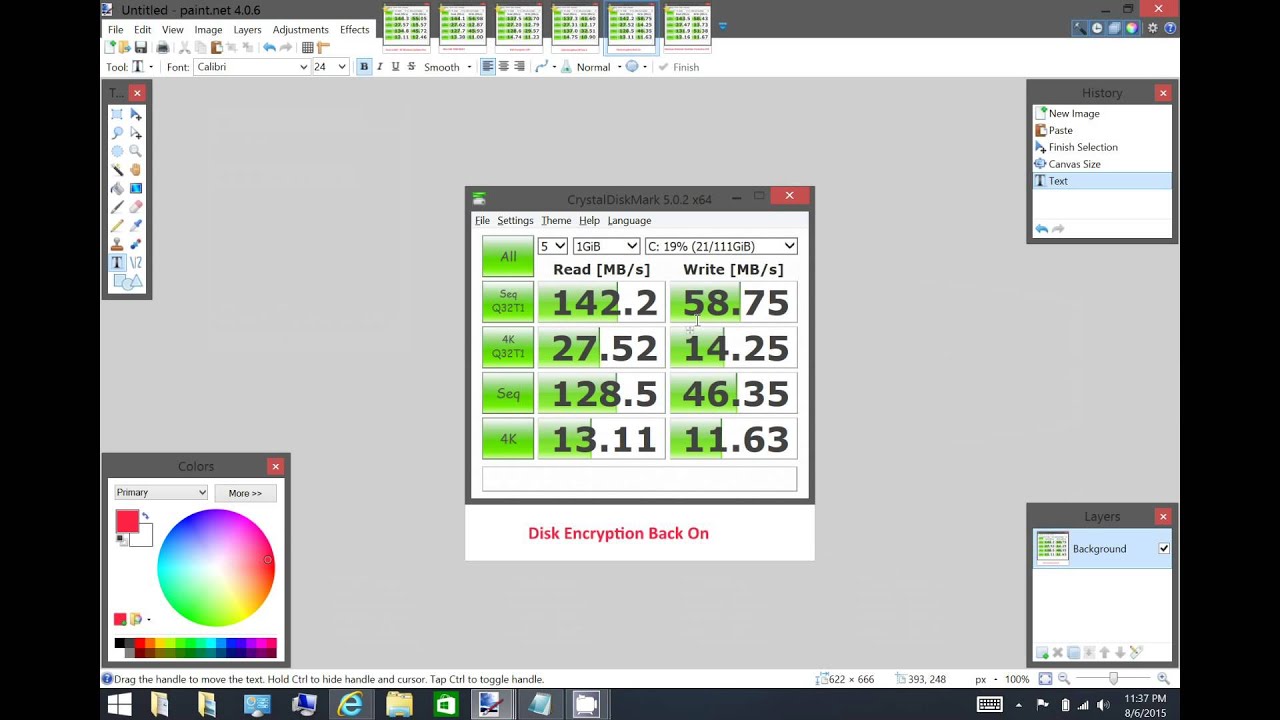Open the 1GiB test size dropdown
The image size is (1280, 720).
(x=606, y=246)
